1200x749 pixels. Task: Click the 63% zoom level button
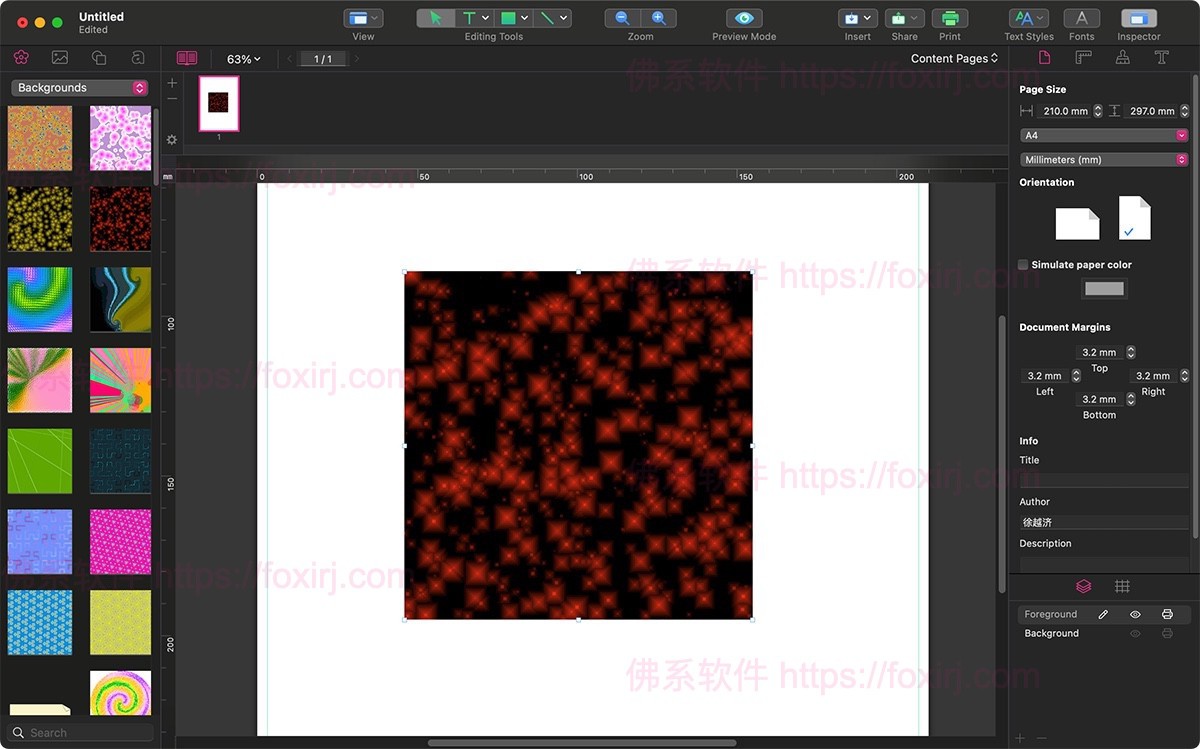[243, 59]
